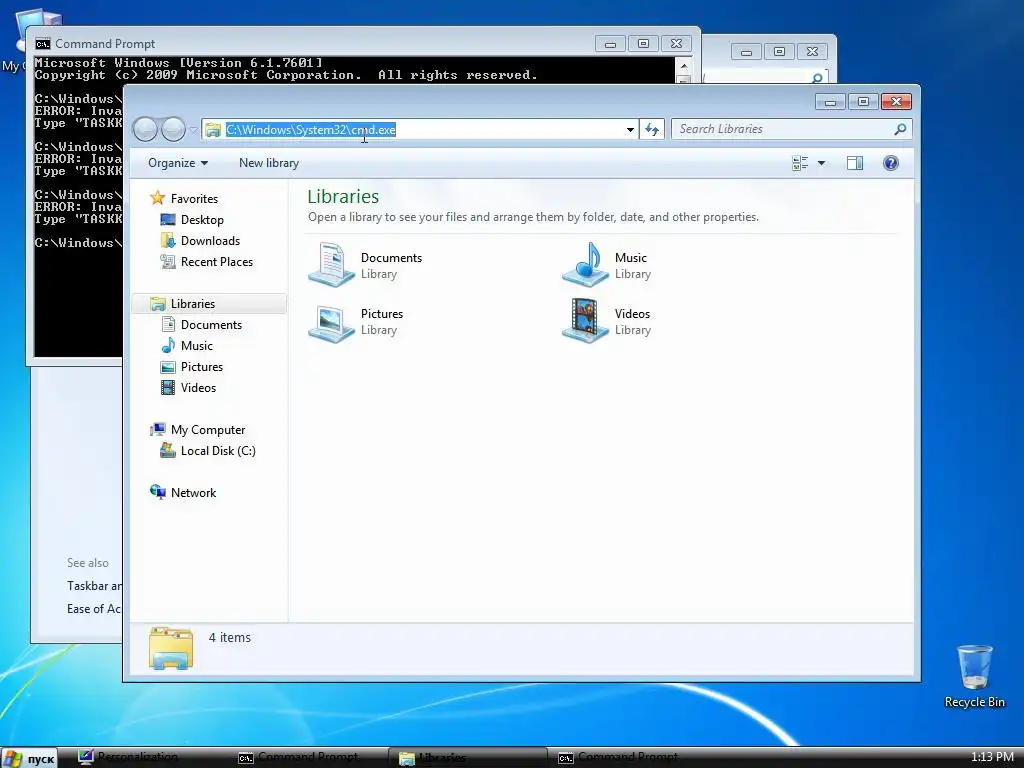The image size is (1024, 768).
Task: Select Documents under Libraries in sidebar
Action: 211,325
